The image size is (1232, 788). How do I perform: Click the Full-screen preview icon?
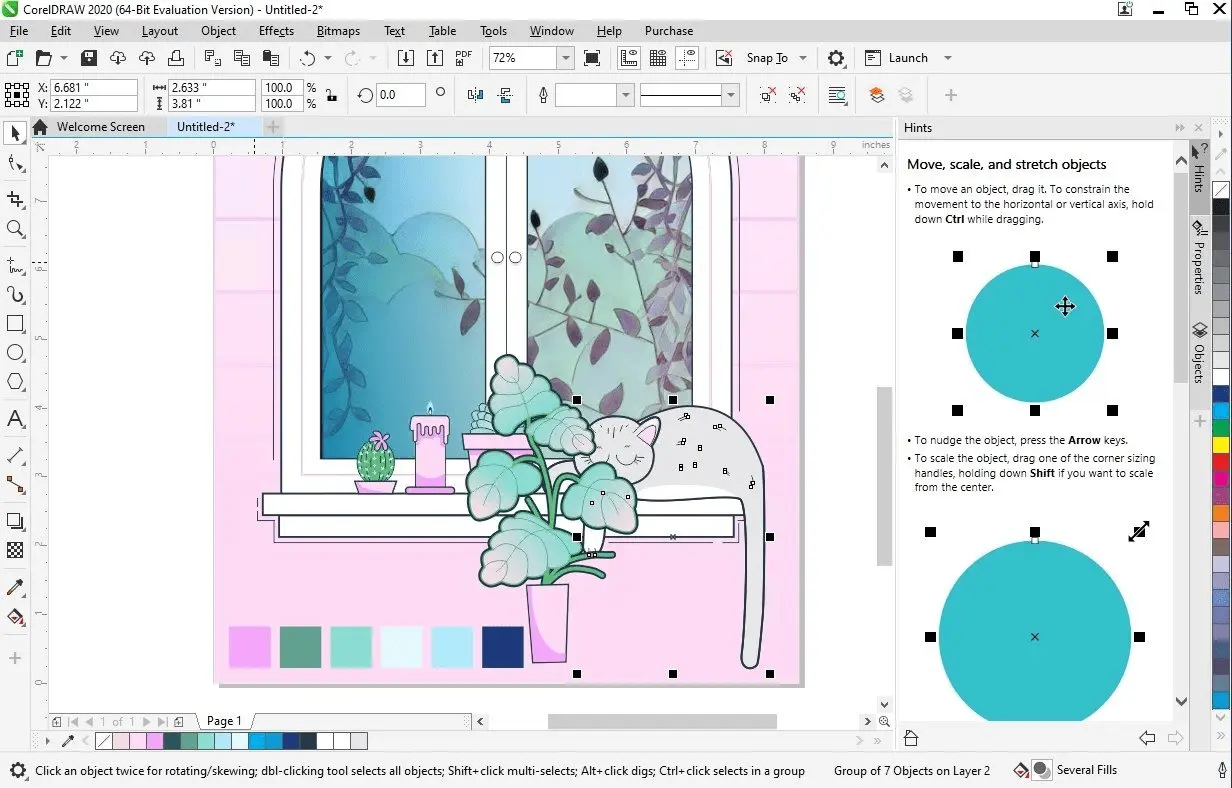coord(592,58)
